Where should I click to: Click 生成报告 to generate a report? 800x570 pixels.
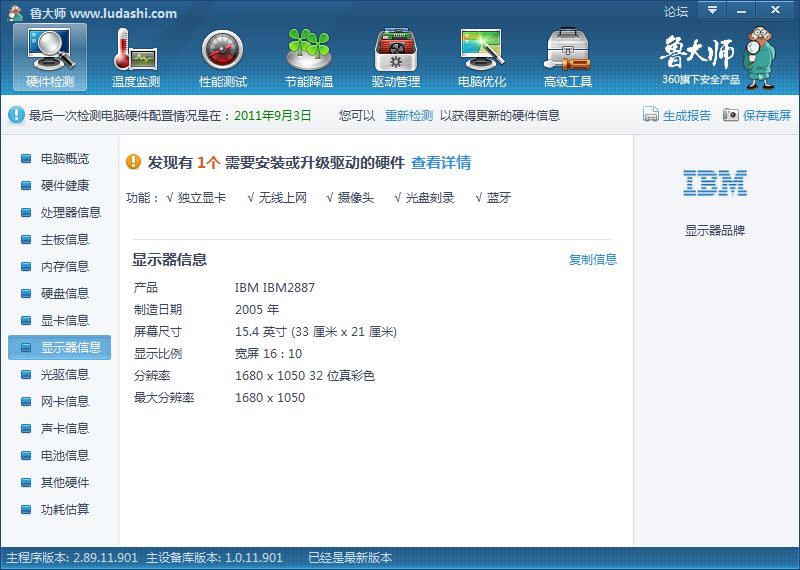[x=687, y=115]
